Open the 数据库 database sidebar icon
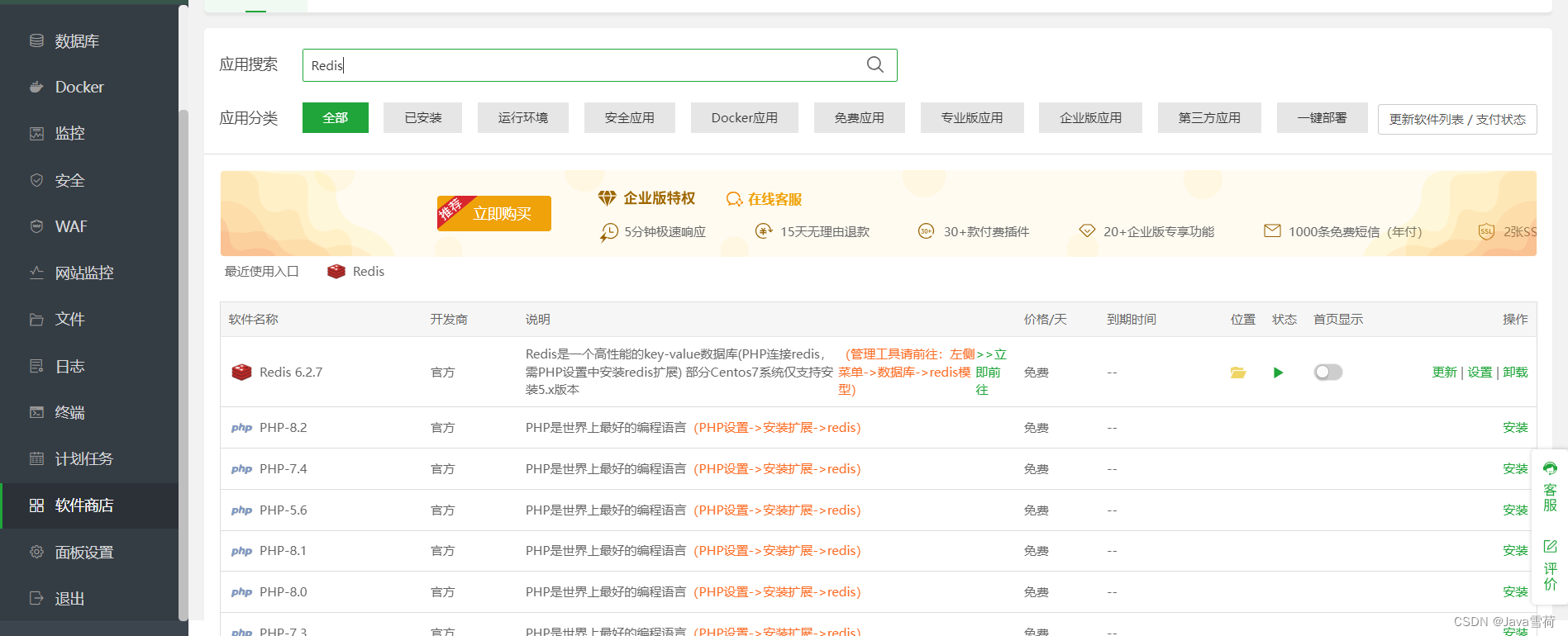Viewport: 1568px width, 636px height. coord(36,40)
